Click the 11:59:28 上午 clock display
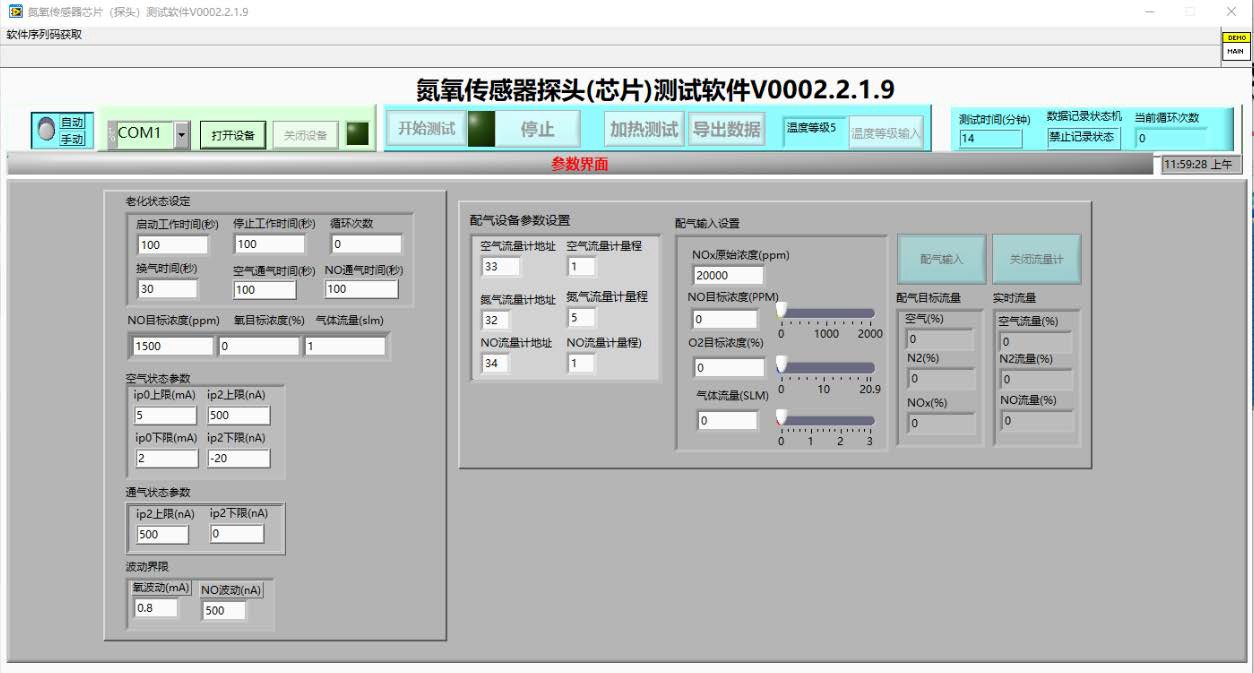 pos(1199,165)
